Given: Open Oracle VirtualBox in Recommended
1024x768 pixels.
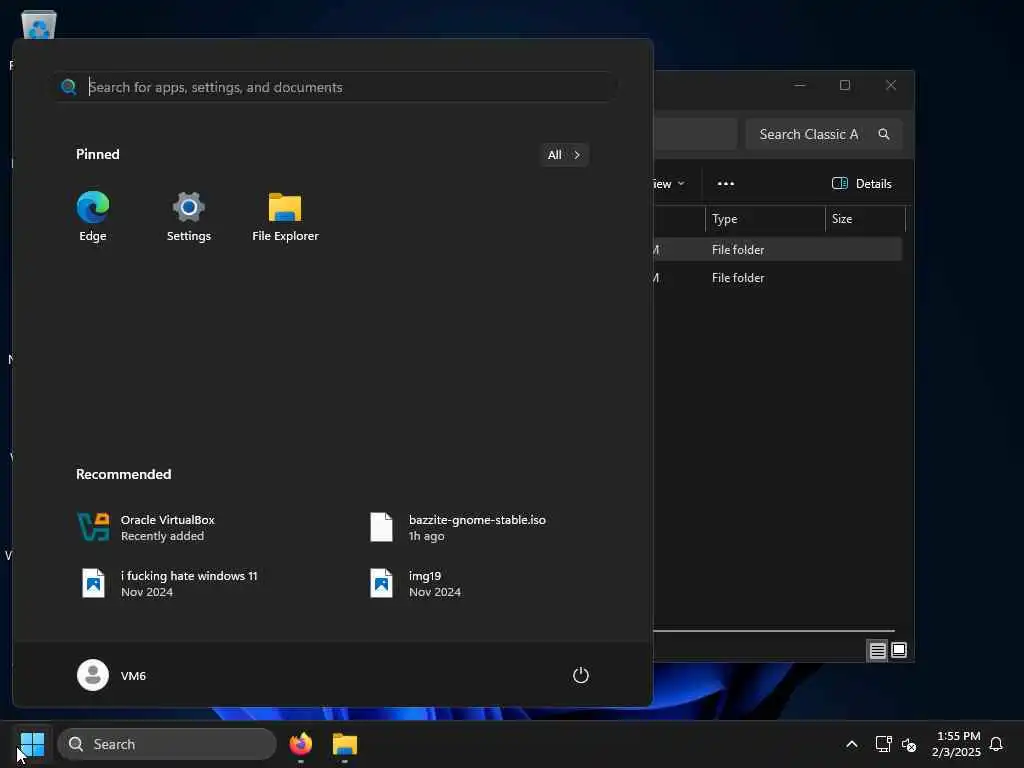Looking at the screenshot, I should [x=146, y=528].
